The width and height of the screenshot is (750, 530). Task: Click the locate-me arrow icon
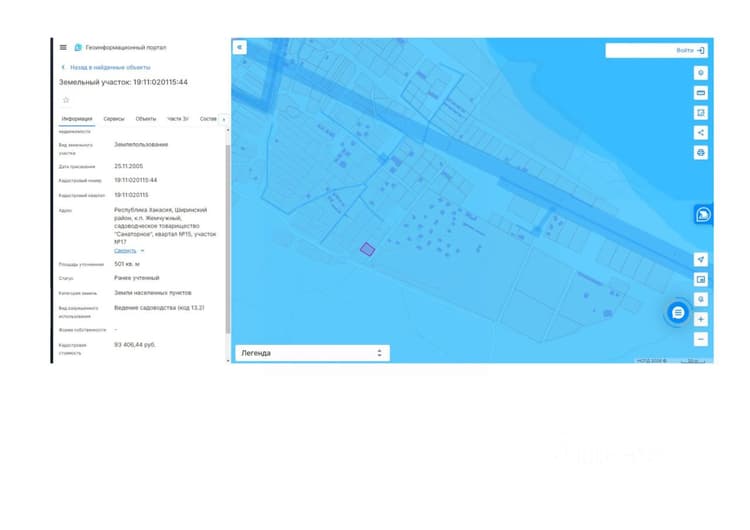(x=701, y=259)
